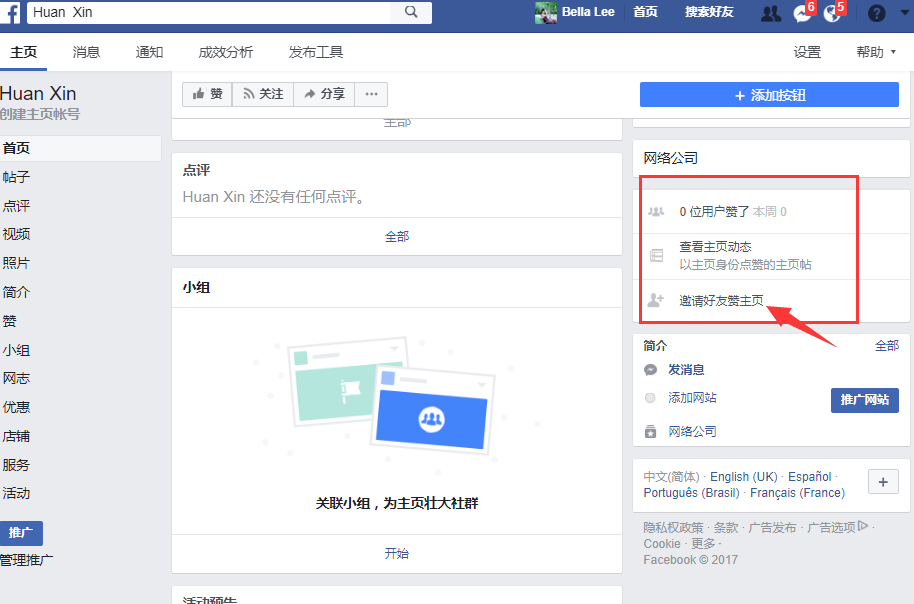
Task: Click 网络公司 link in the 简介 card
Action: point(692,431)
